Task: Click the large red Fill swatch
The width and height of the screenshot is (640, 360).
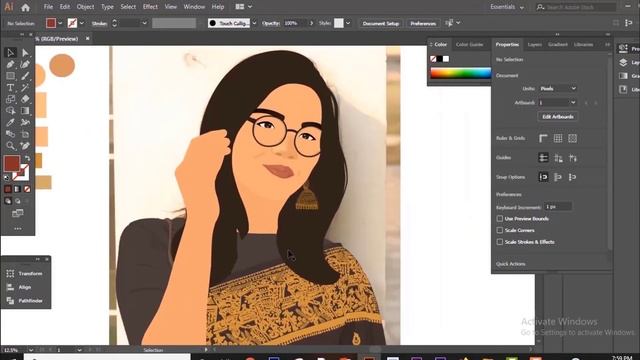Action: tap(11, 163)
